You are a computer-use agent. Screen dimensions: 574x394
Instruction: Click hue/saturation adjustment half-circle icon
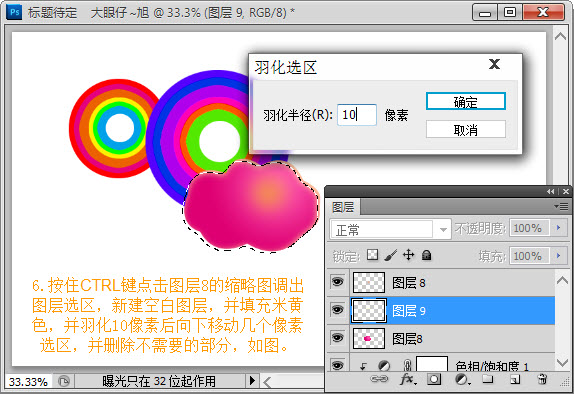coord(384,366)
